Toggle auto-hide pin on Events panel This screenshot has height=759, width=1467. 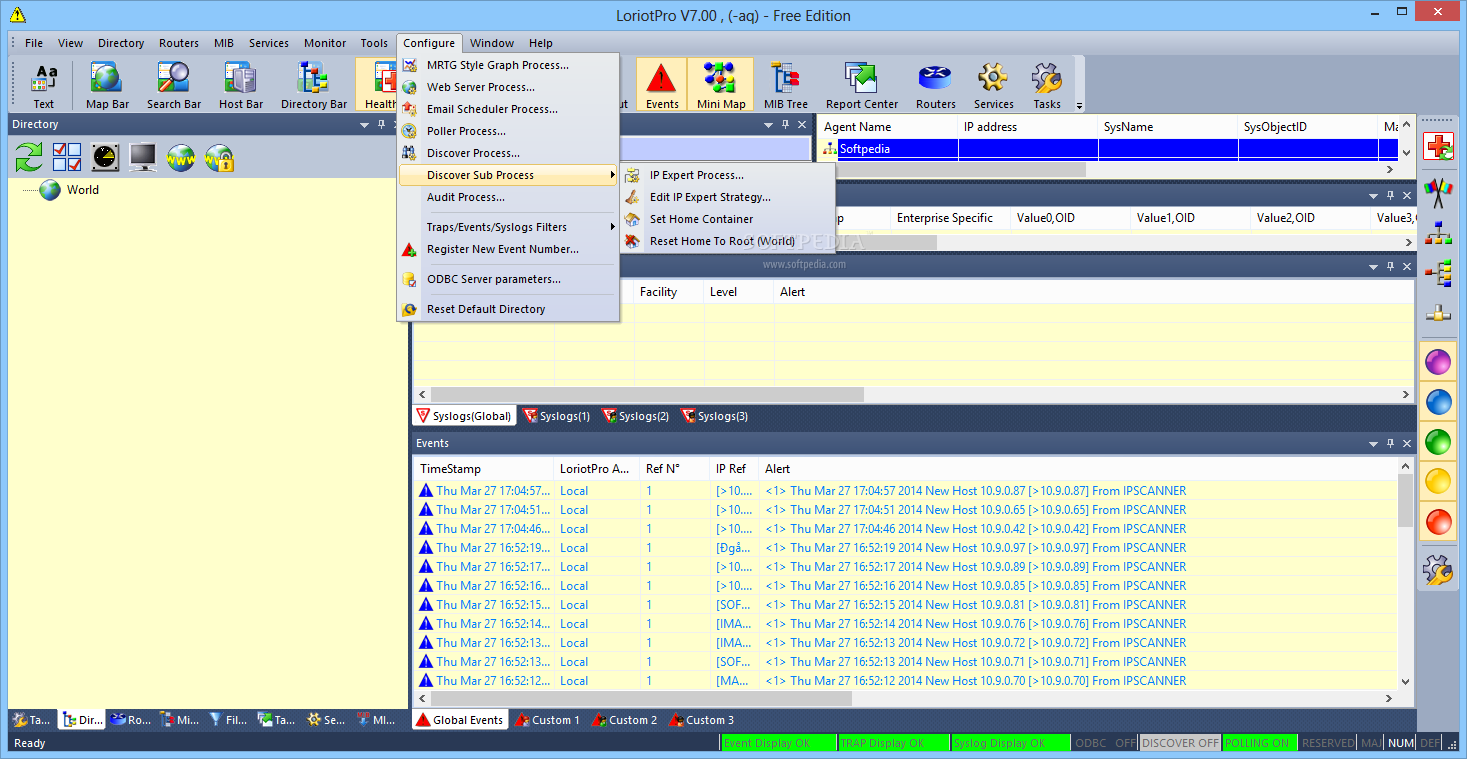tap(1390, 443)
